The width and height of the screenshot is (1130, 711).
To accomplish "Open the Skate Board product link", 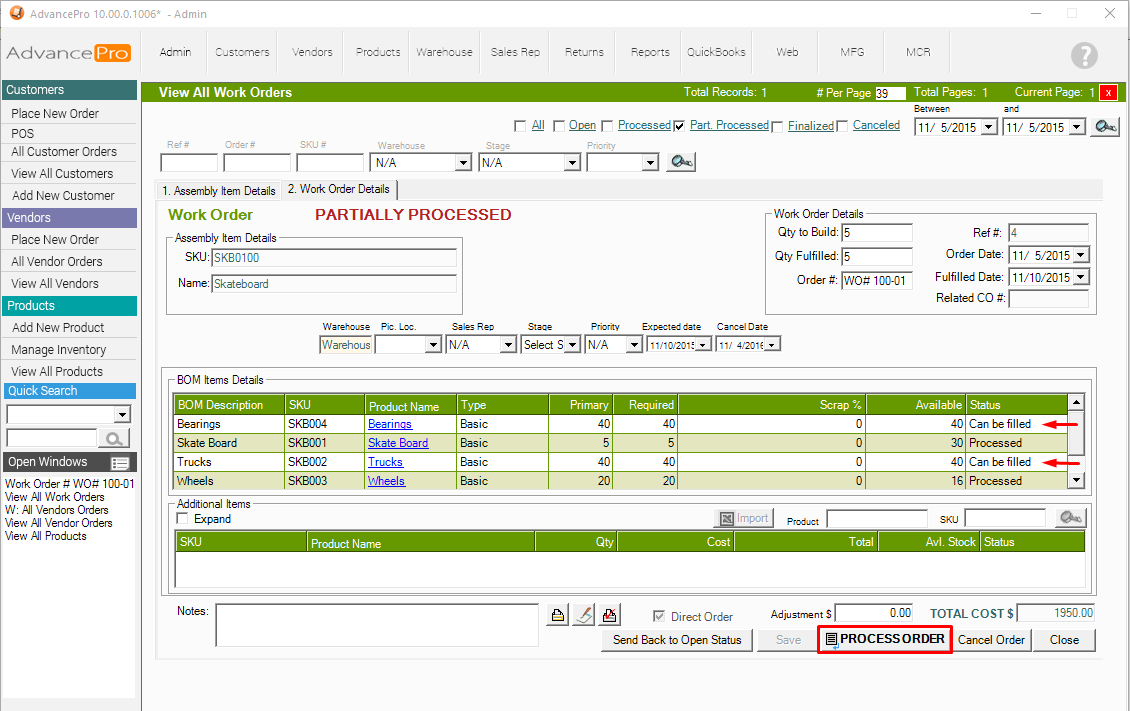I will pos(397,443).
